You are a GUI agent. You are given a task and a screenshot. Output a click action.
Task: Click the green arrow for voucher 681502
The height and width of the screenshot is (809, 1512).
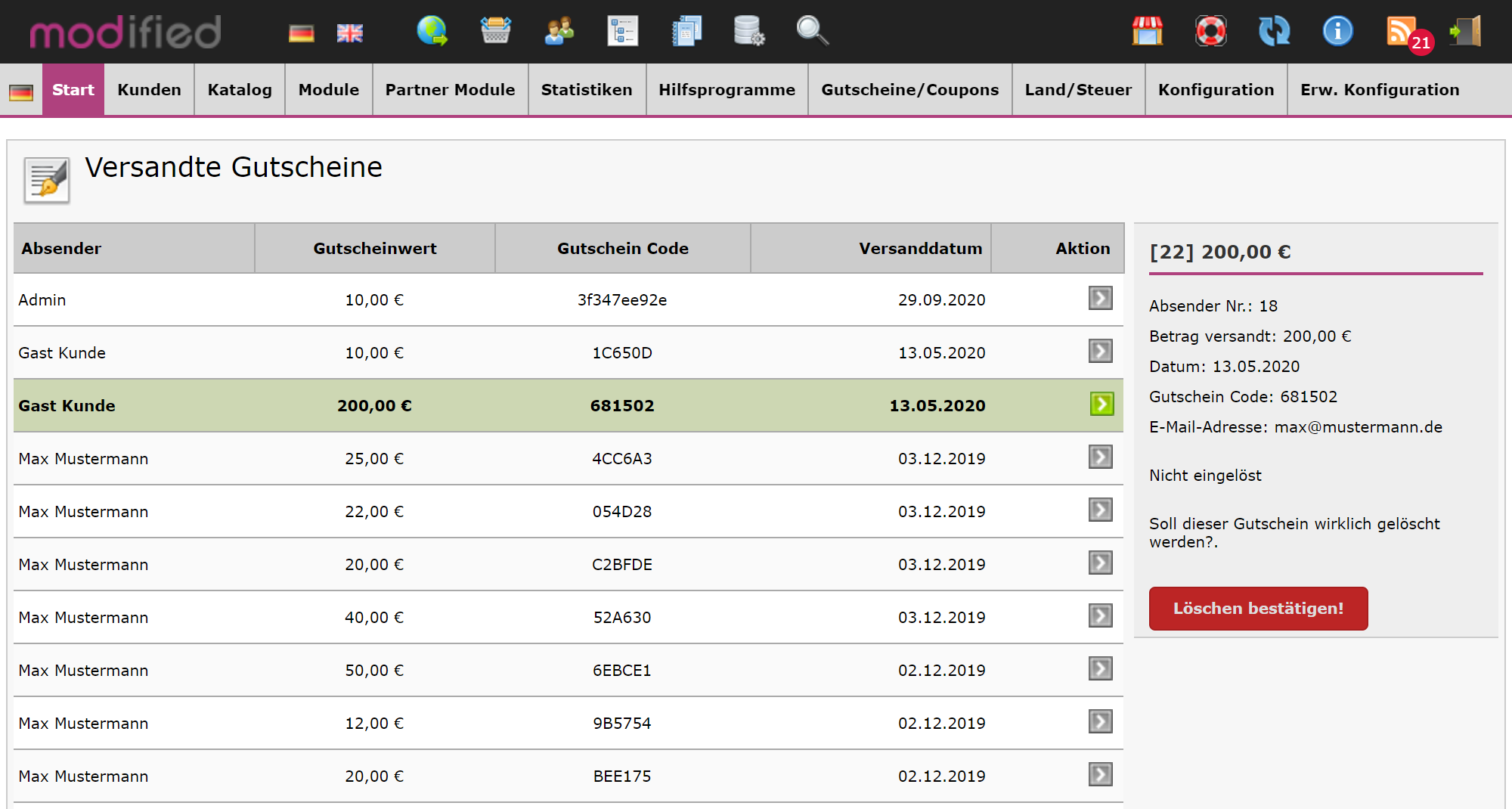point(1101,404)
